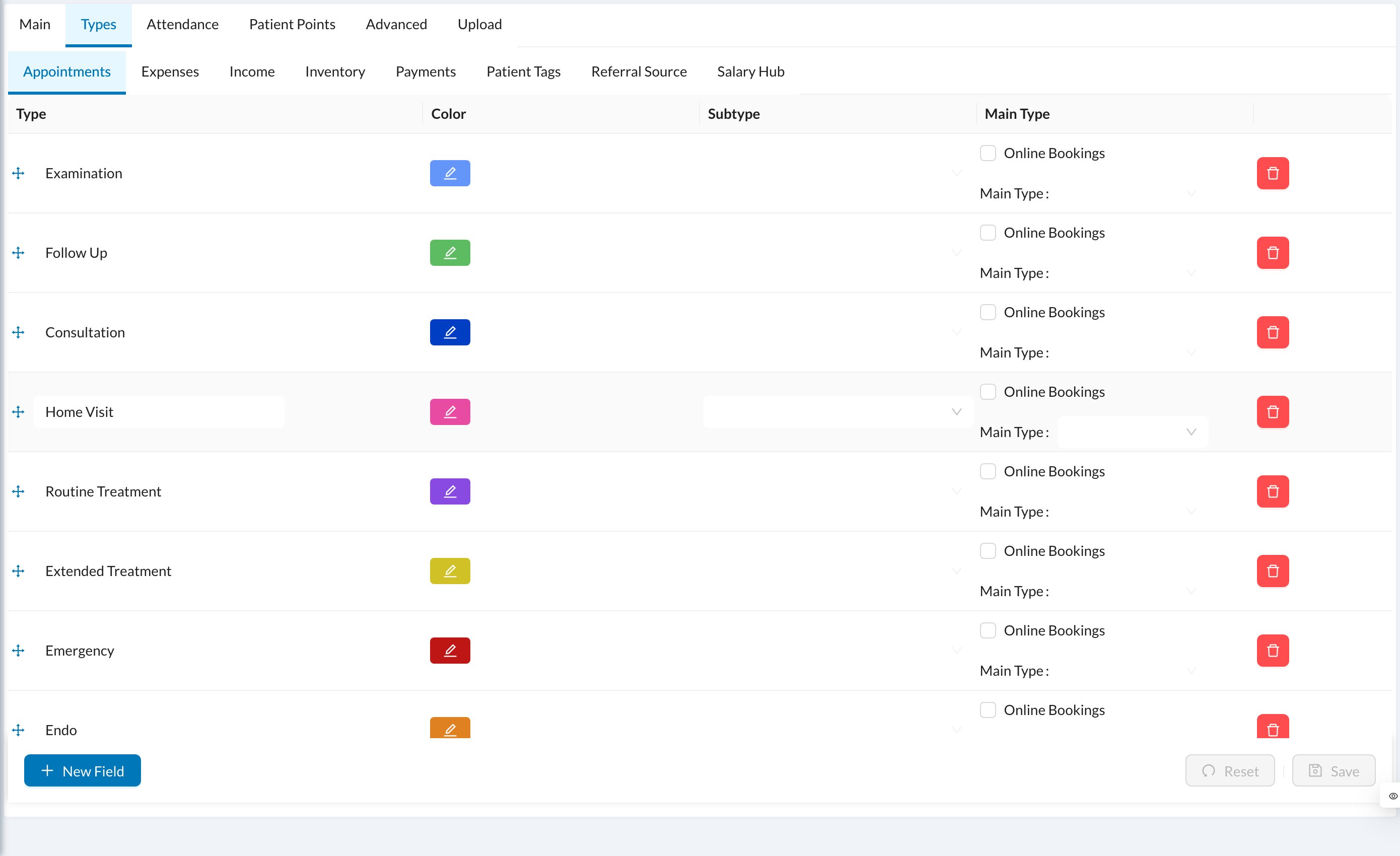Grab the move handle for Home Visit row

click(18, 412)
